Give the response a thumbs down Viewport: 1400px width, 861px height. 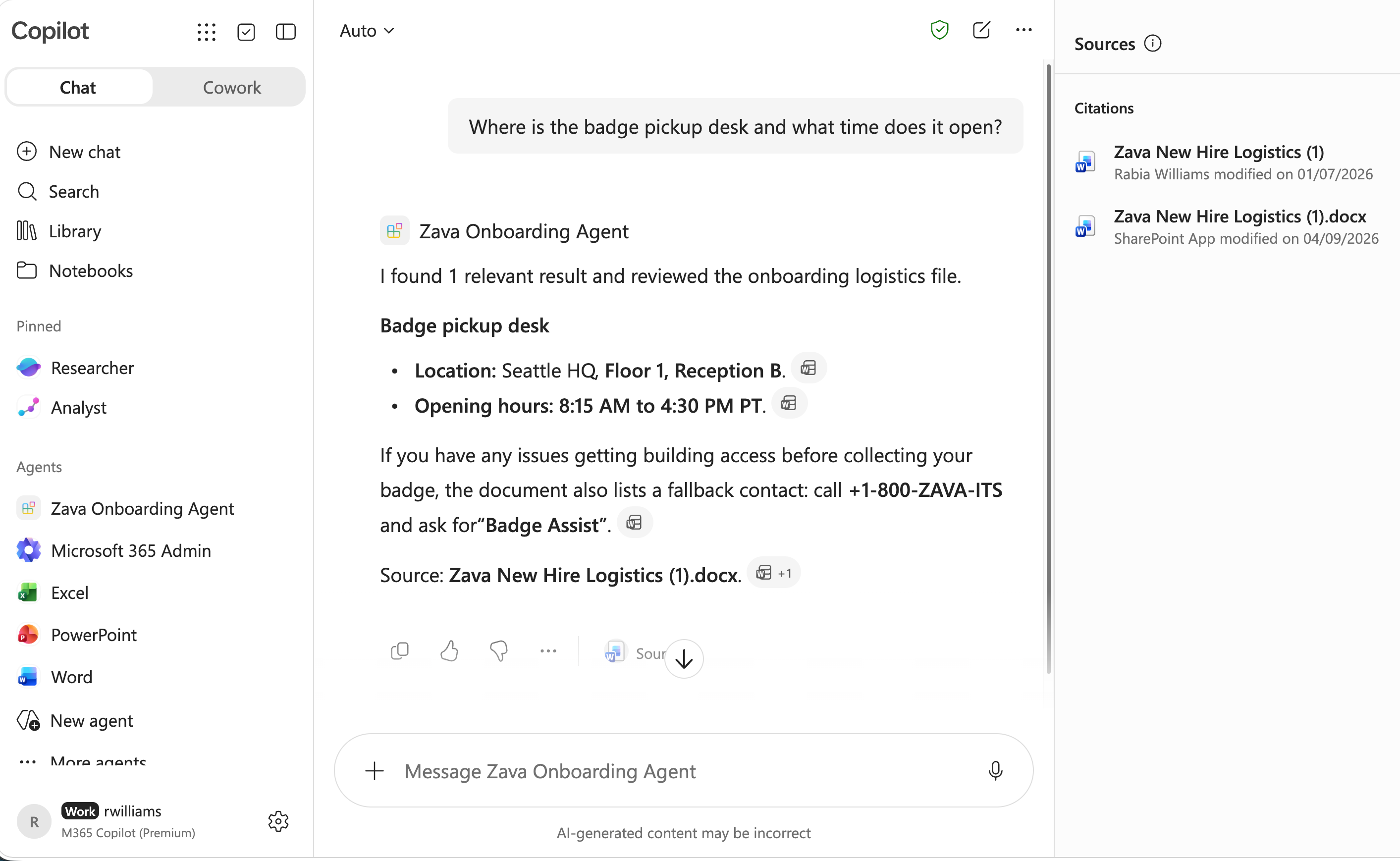pyautogui.click(x=499, y=650)
